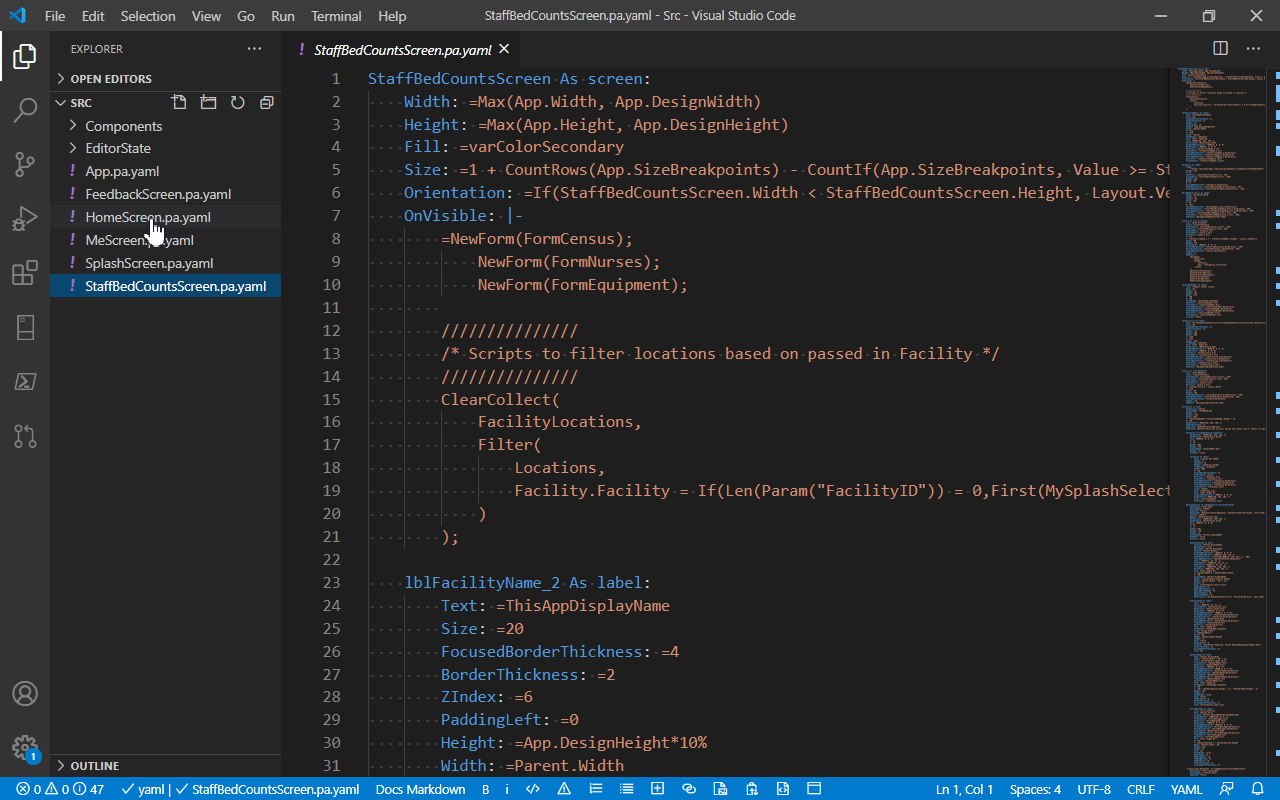Screen dimensions: 1280x800
Task: Split the editor using the split icon
Action: coord(1219,48)
